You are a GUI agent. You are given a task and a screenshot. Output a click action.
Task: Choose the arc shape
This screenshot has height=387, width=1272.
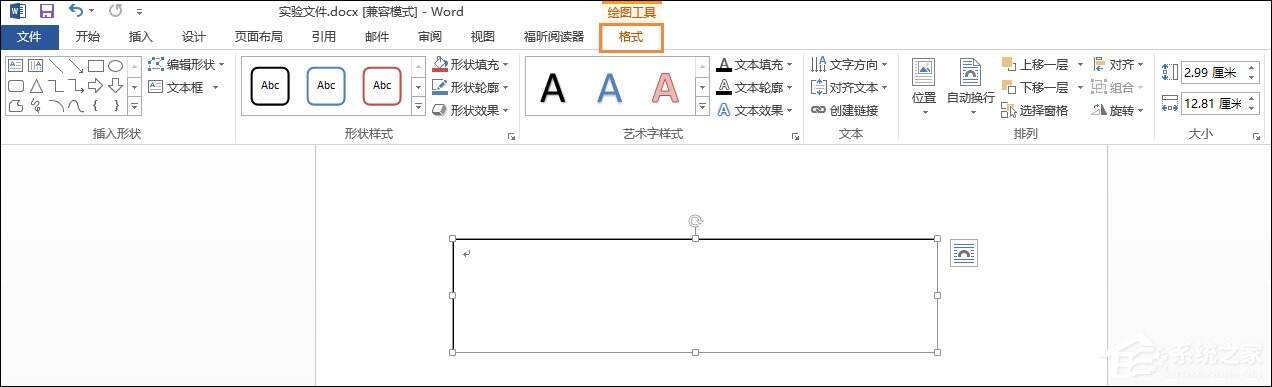click(x=56, y=106)
